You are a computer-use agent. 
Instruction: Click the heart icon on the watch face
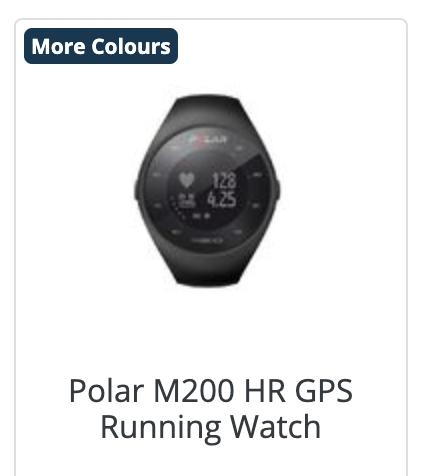187,180
